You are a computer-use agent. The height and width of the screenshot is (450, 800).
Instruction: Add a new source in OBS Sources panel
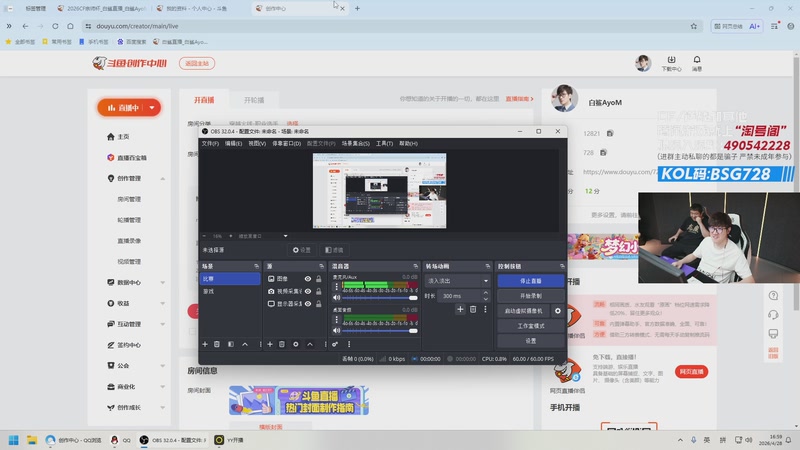270,344
